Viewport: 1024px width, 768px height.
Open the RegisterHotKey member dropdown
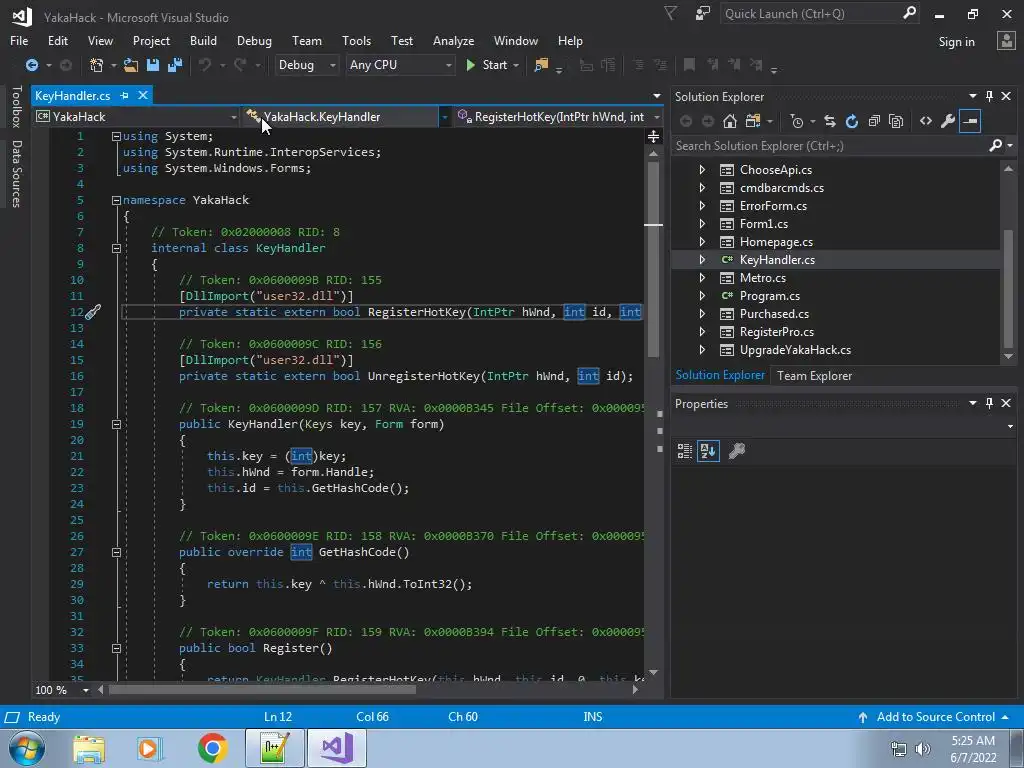(558, 117)
